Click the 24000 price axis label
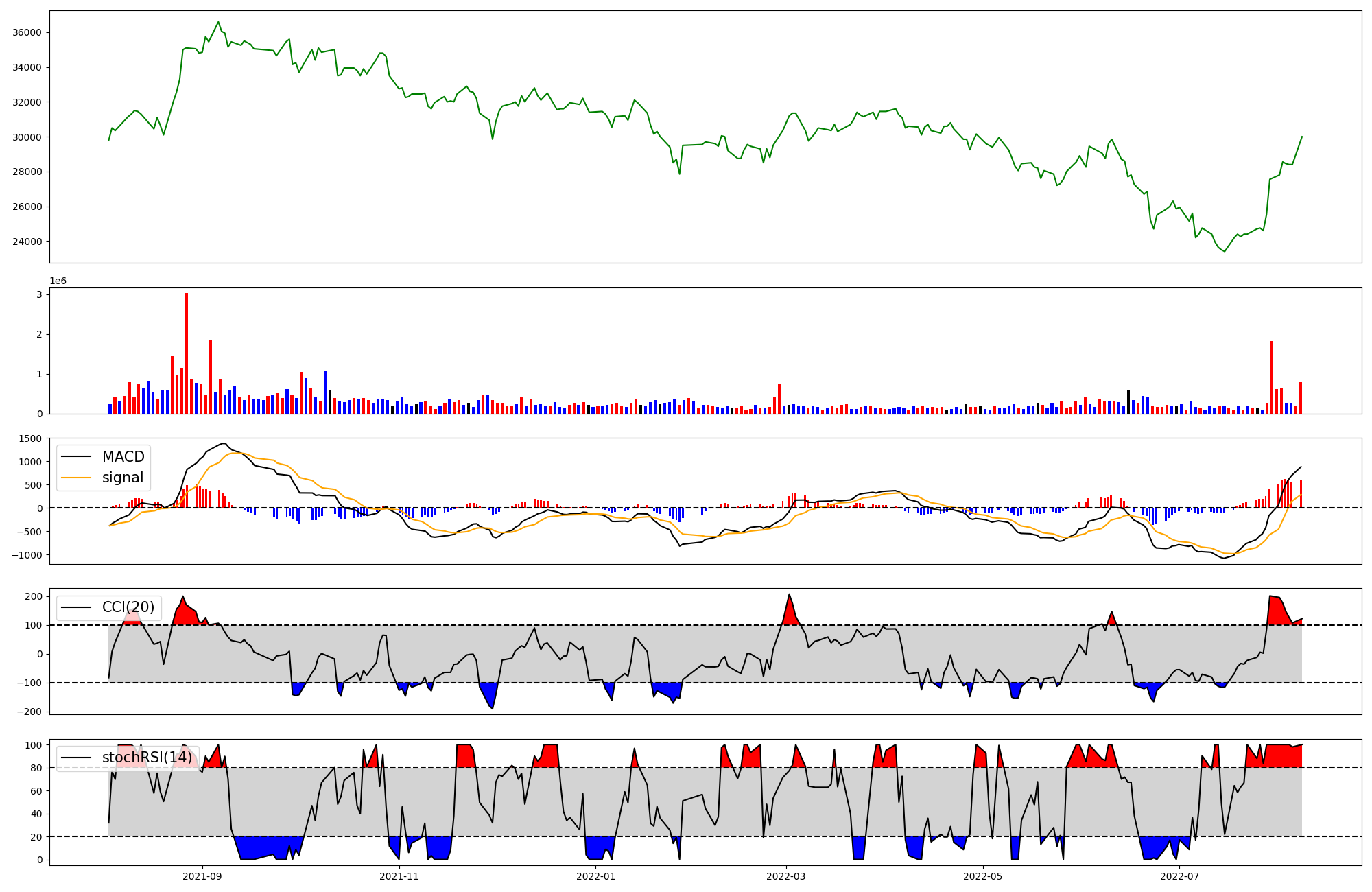The height and width of the screenshot is (892, 1372). 27,242
